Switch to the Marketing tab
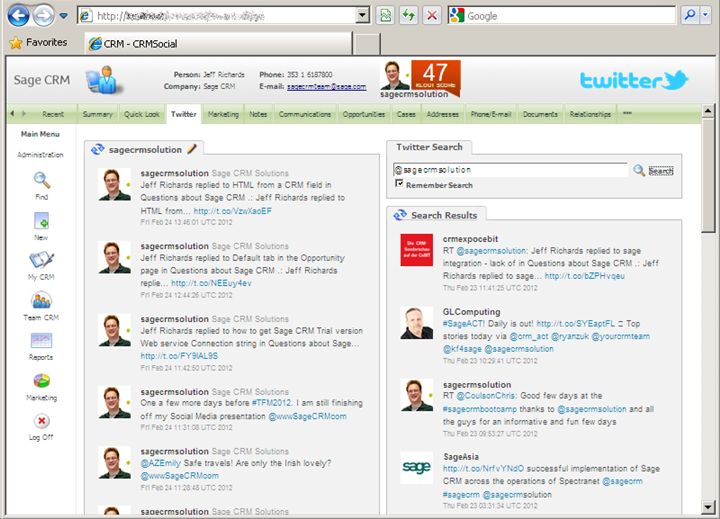The width and height of the screenshot is (720, 519). click(x=223, y=114)
